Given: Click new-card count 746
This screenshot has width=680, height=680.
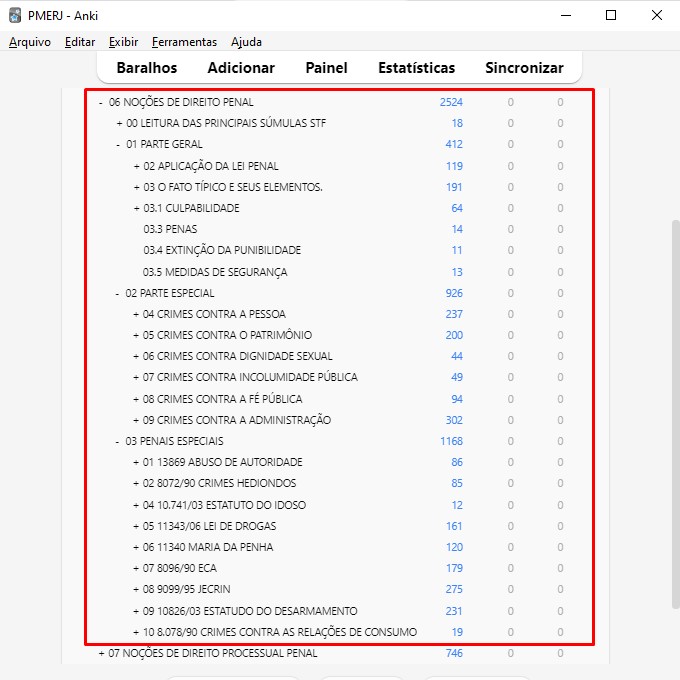Looking at the screenshot, I should tap(454, 653).
